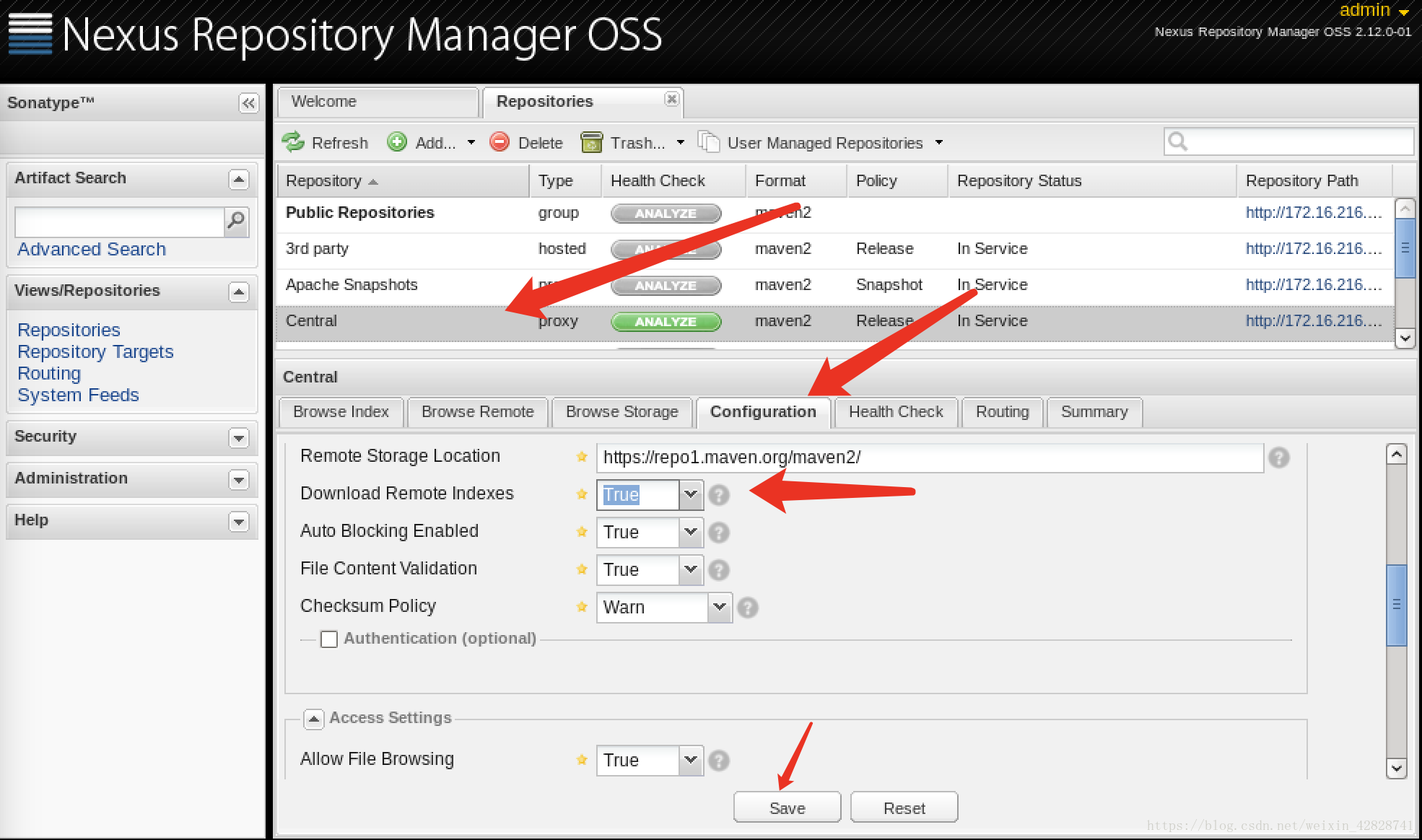Image resolution: width=1422 pixels, height=840 pixels.
Task: Show help for Checksum Policy
Action: point(748,608)
